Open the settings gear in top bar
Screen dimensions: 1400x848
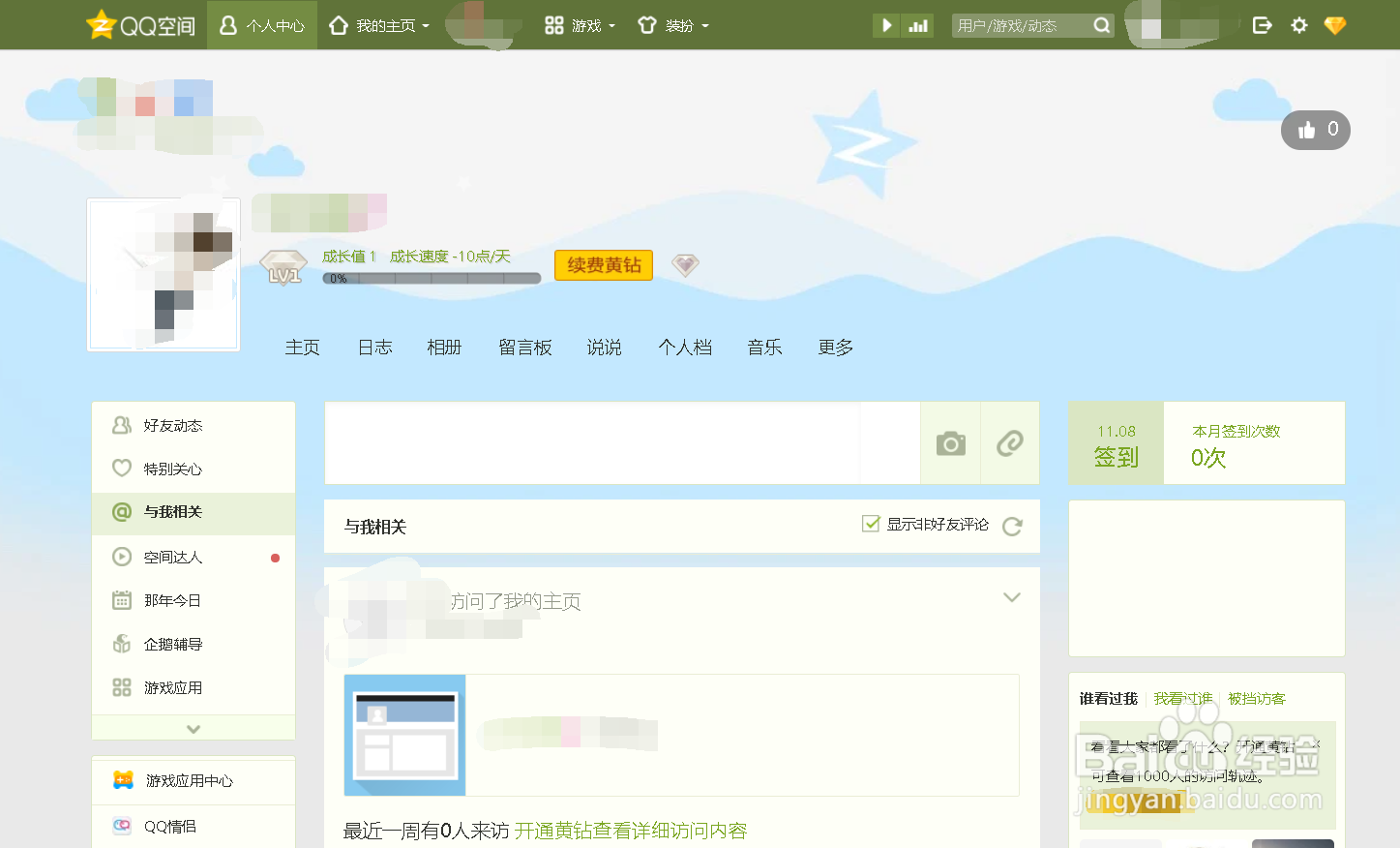tap(1298, 25)
